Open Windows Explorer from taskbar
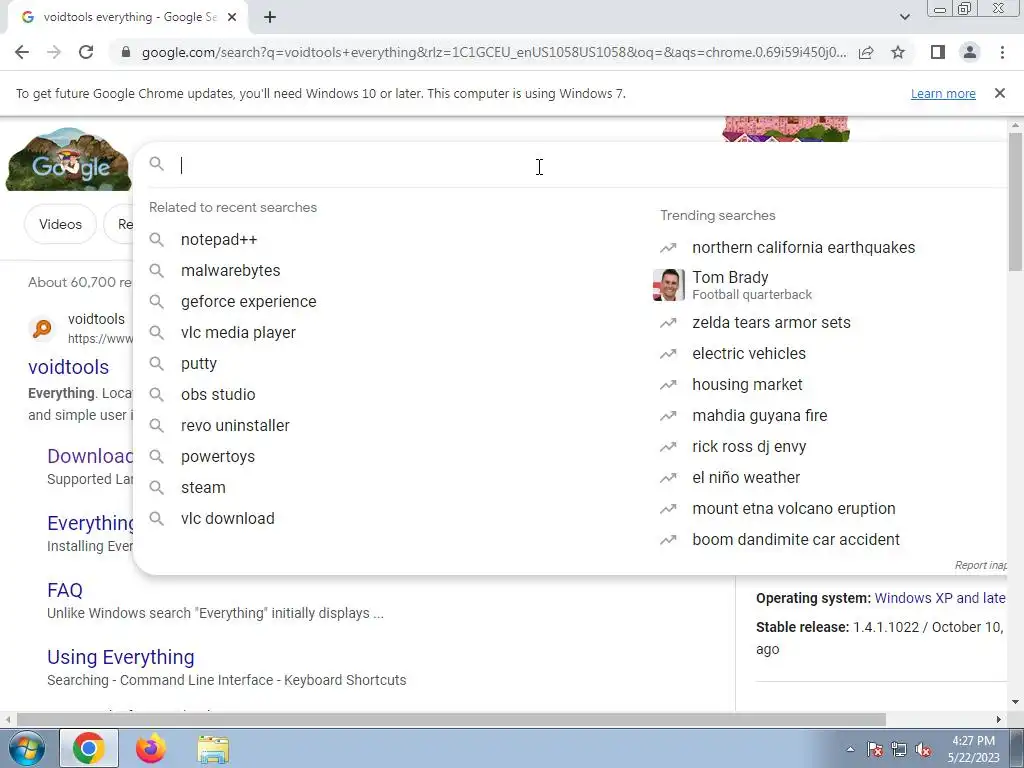1024x768 pixels. click(x=213, y=748)
